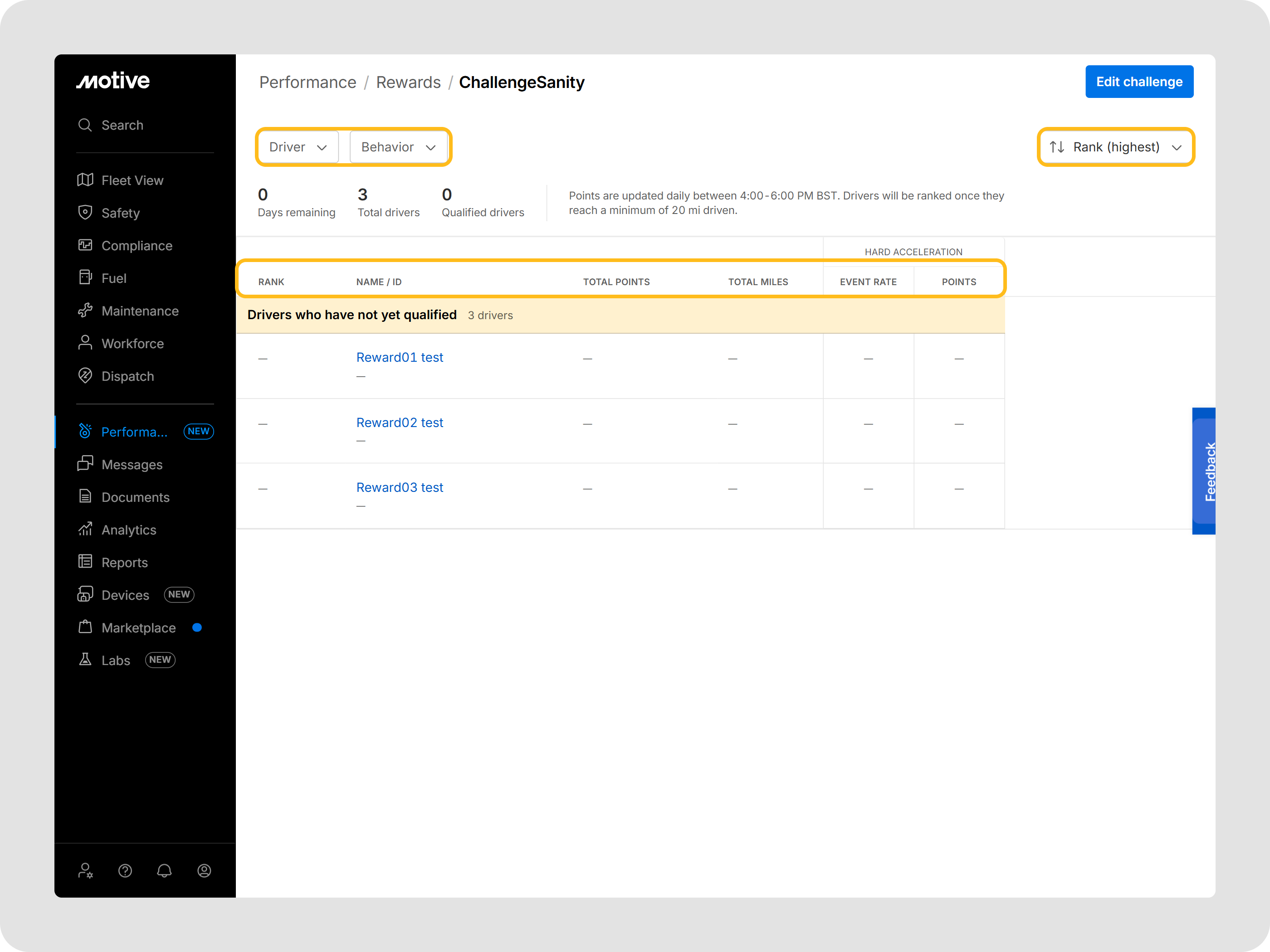Open the Behavior dropdown filter
Viewport: 1270px width, 952px height.
coord(398,147)
